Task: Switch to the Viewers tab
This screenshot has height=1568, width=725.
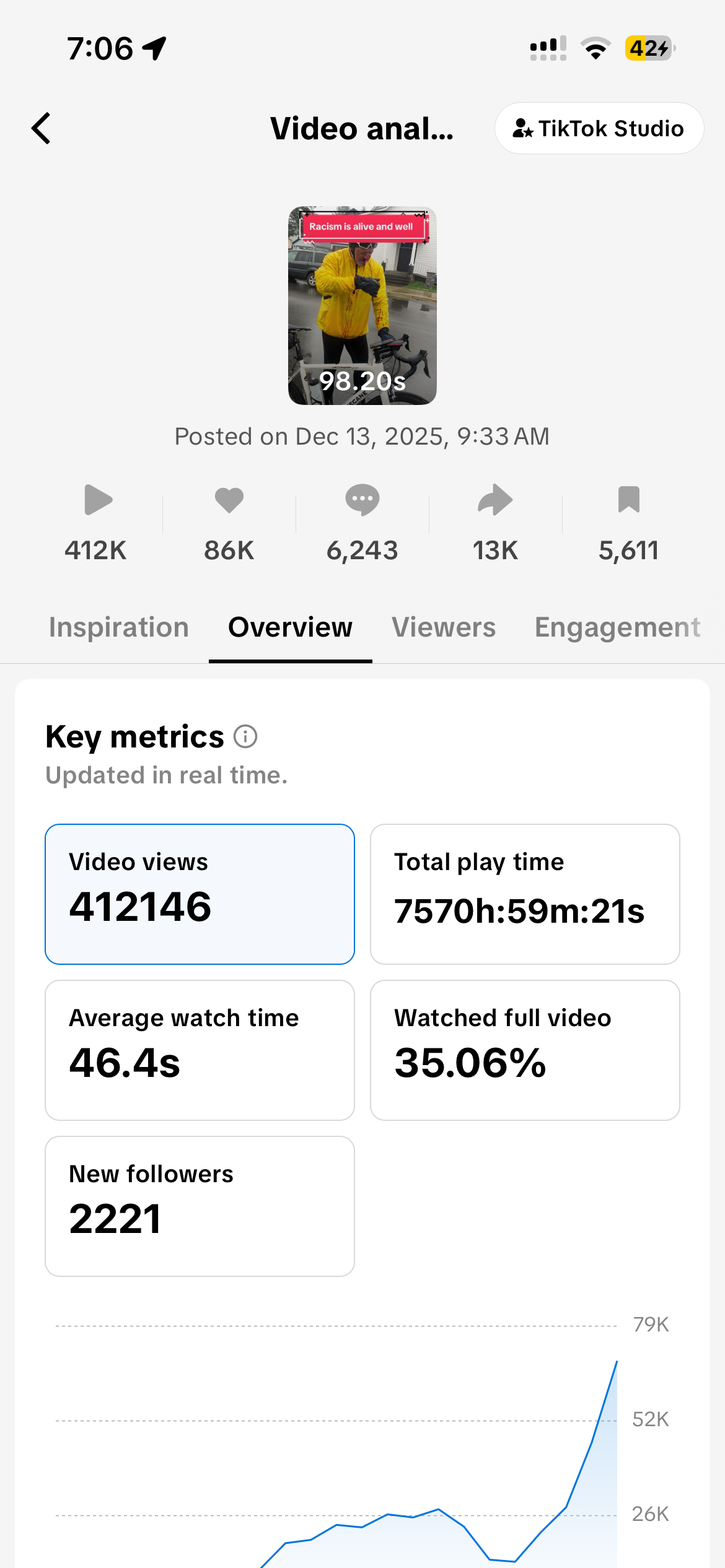Action: tap(444, 627)
